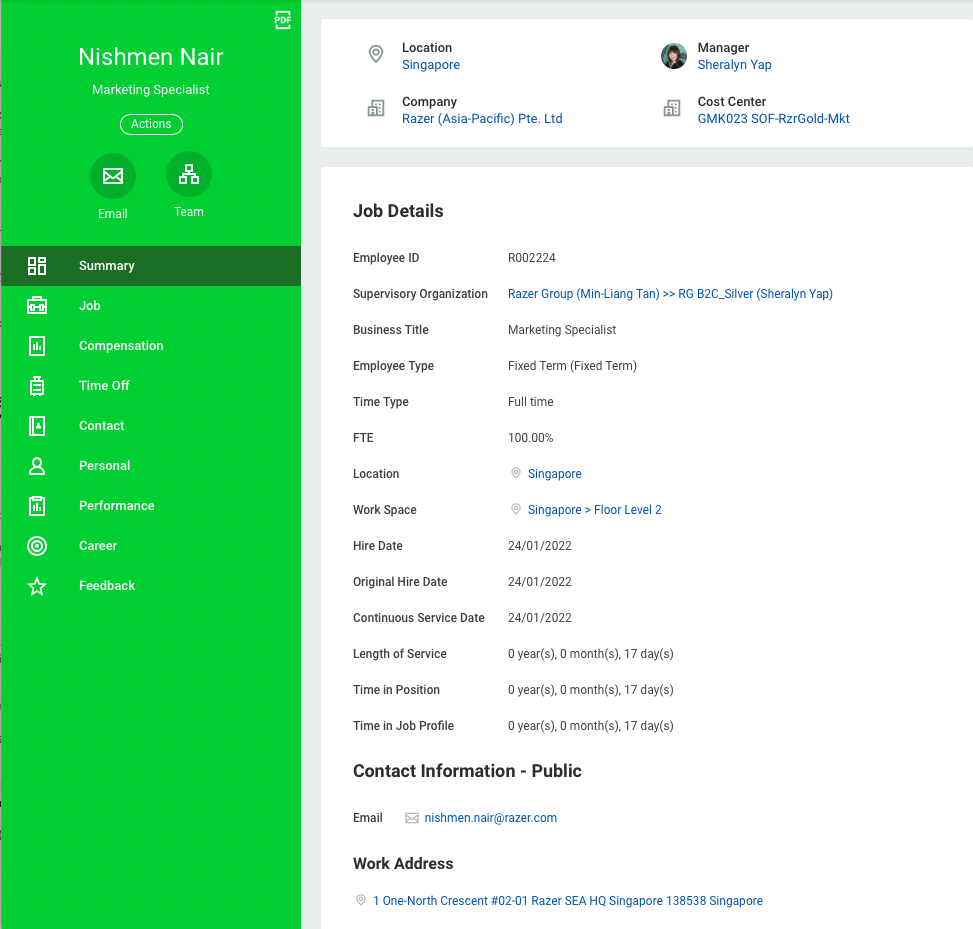
Task: Open the Team org chart icon
Action: [189, 174]
